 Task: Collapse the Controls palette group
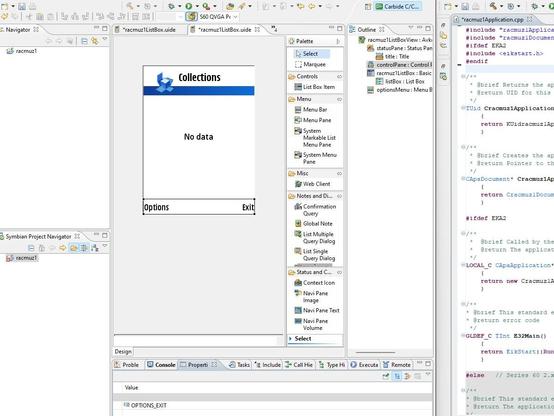(339, 76)
